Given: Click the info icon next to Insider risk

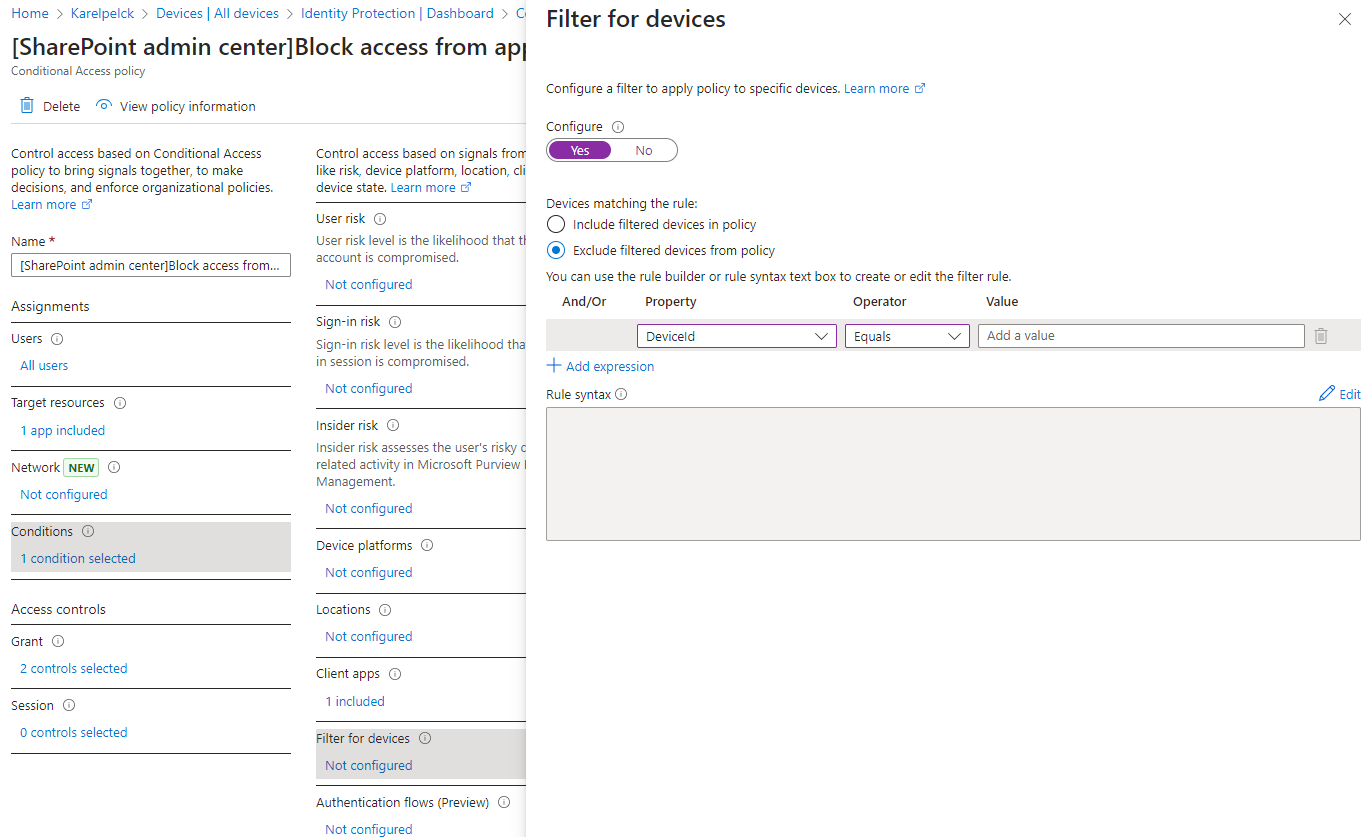Looking at the screenshot, I should pyautogui.click(x=392, y=426).
